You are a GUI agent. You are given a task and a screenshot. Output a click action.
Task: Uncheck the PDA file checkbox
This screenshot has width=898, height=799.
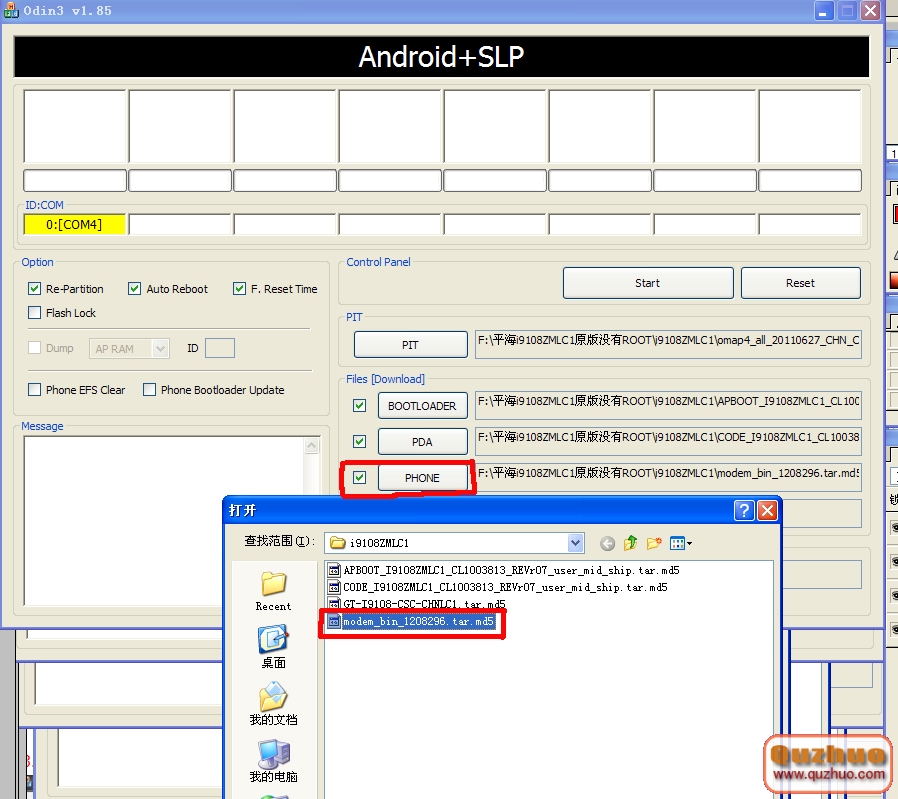(x=360, y=442)
